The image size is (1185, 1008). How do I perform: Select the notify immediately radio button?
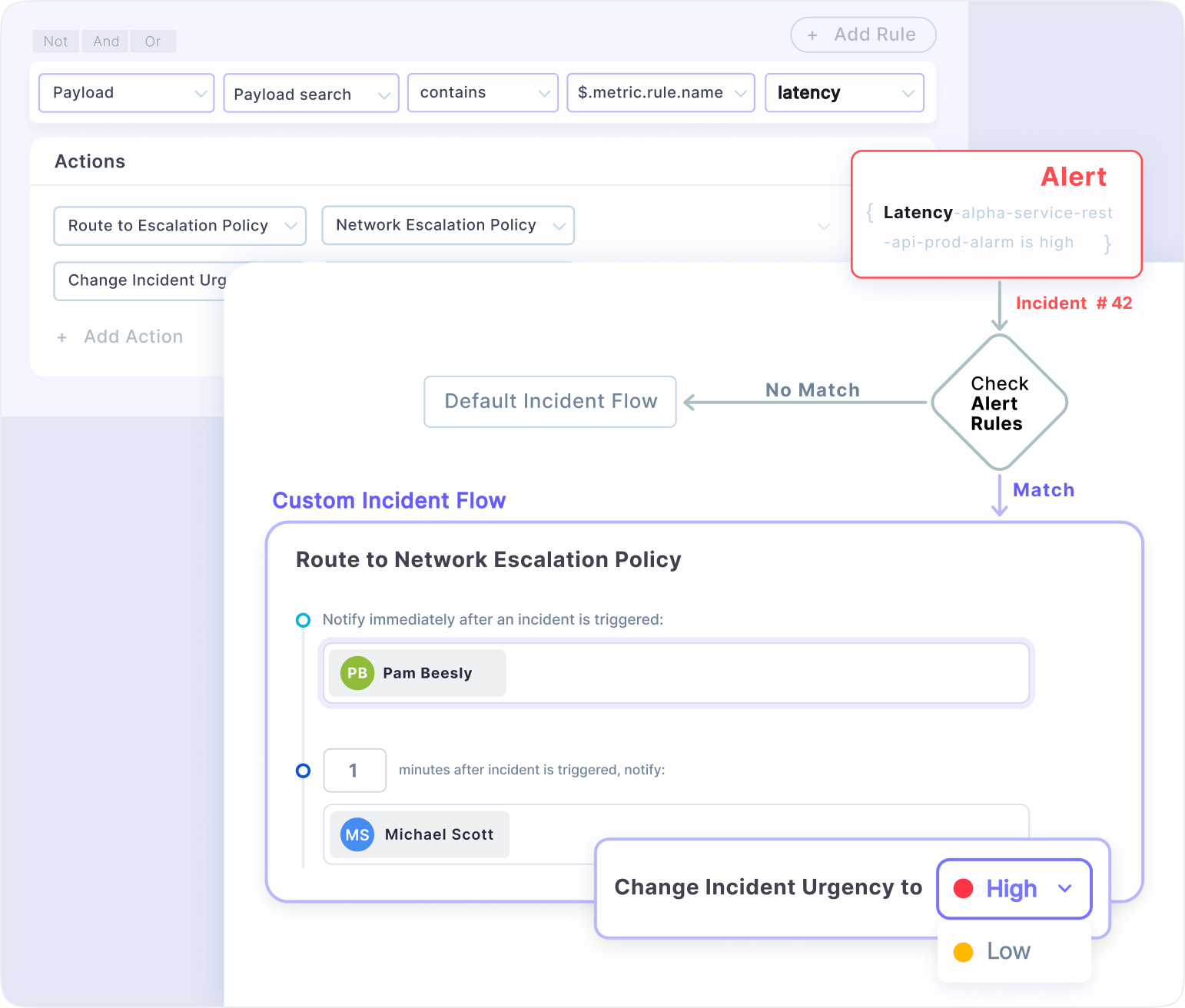click(x=303, y=620)
